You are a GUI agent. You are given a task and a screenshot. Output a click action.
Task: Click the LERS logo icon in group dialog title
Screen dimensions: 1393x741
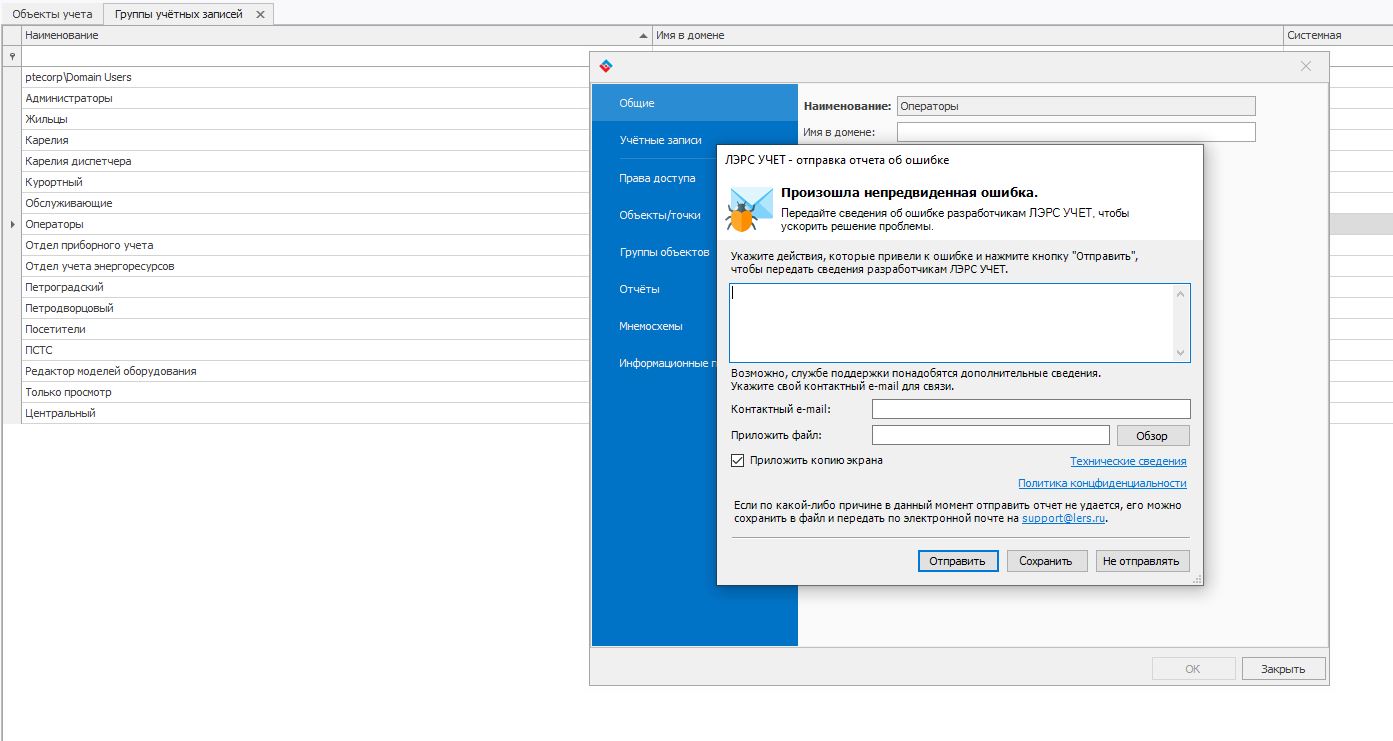click(605, 67)
